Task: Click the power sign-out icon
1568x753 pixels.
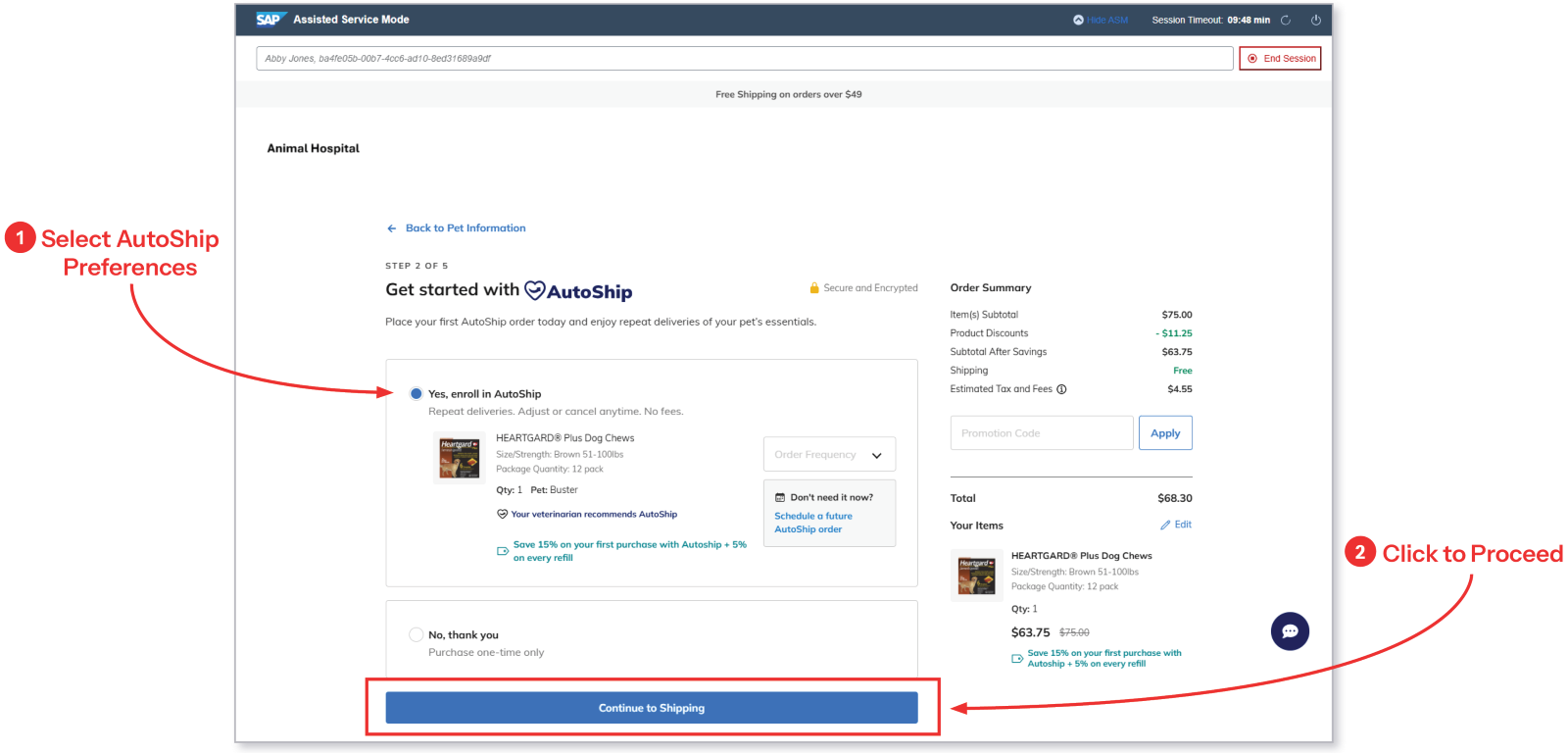Action: pos(1316,20)
